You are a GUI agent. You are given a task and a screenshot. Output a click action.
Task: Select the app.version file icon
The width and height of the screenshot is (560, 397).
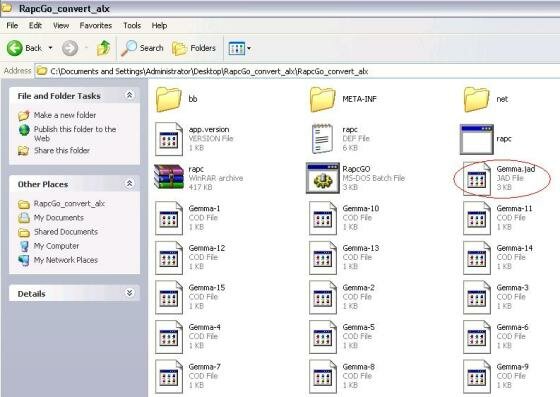click(x=169, y=139)
